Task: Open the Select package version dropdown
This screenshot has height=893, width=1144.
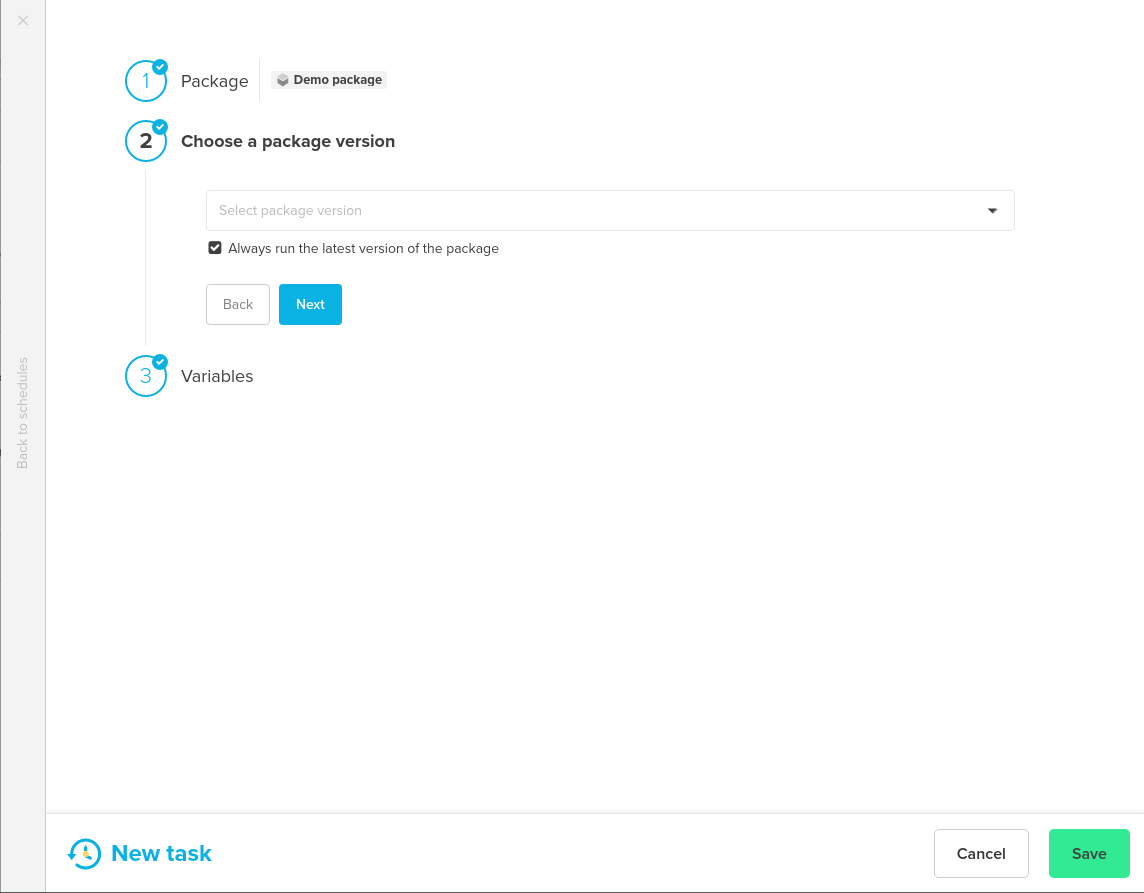Action: (610, 210)
